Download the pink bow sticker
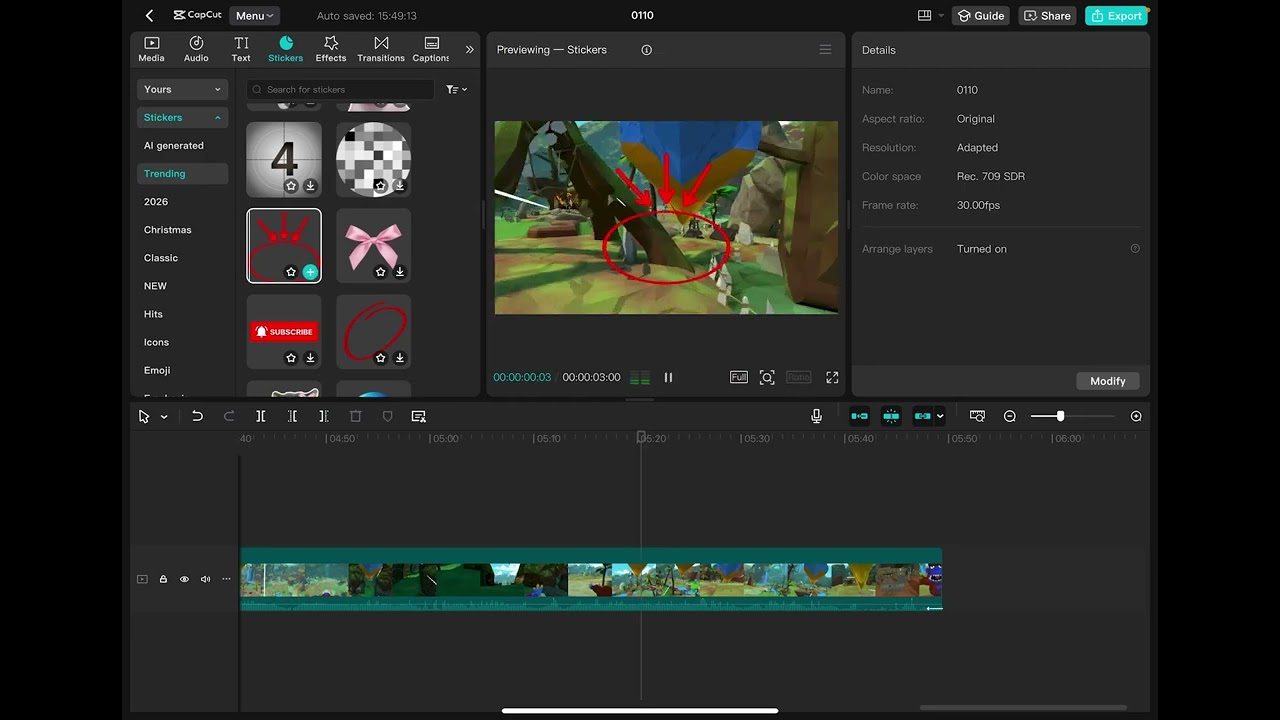Viewport: 1280px width, 720px height. (400, 272)
